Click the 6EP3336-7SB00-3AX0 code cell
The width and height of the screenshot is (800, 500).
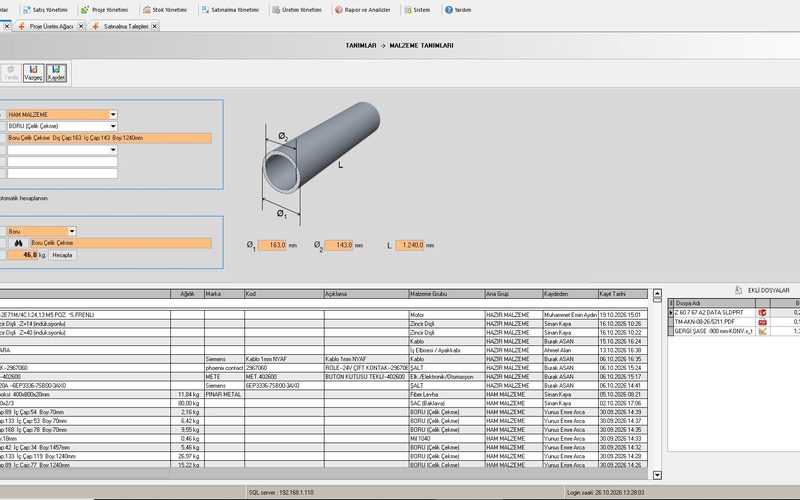tap(284, 386)
